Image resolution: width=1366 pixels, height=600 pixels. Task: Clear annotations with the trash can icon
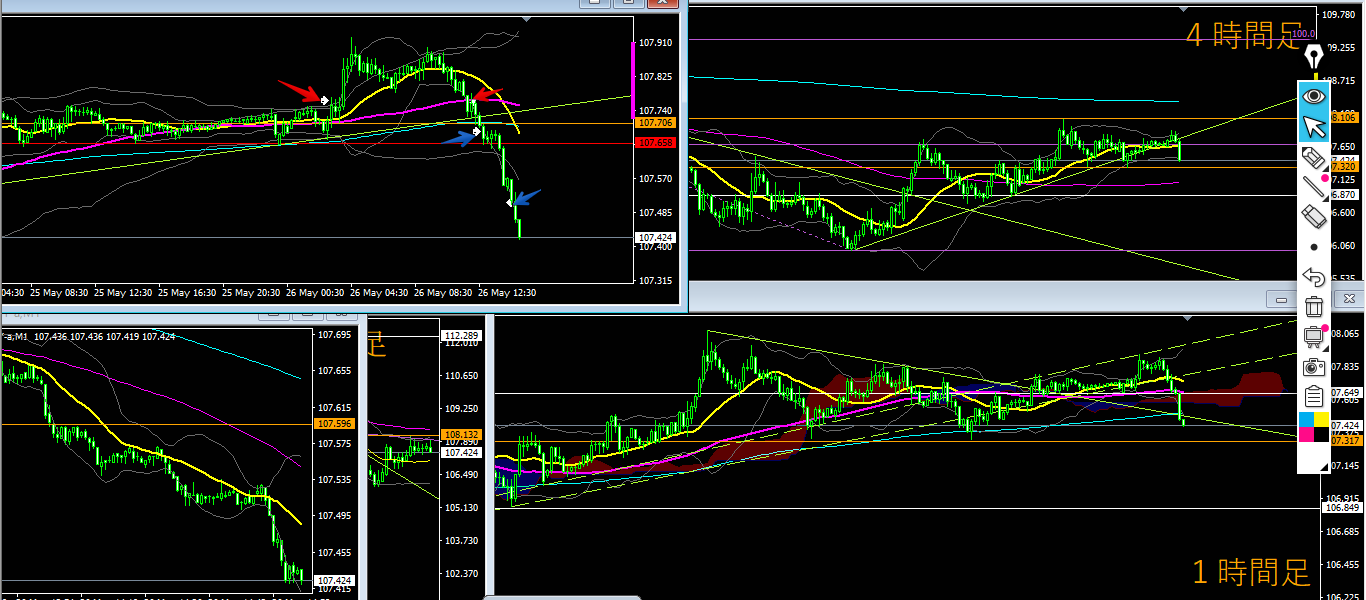(x=1313, y=307)
